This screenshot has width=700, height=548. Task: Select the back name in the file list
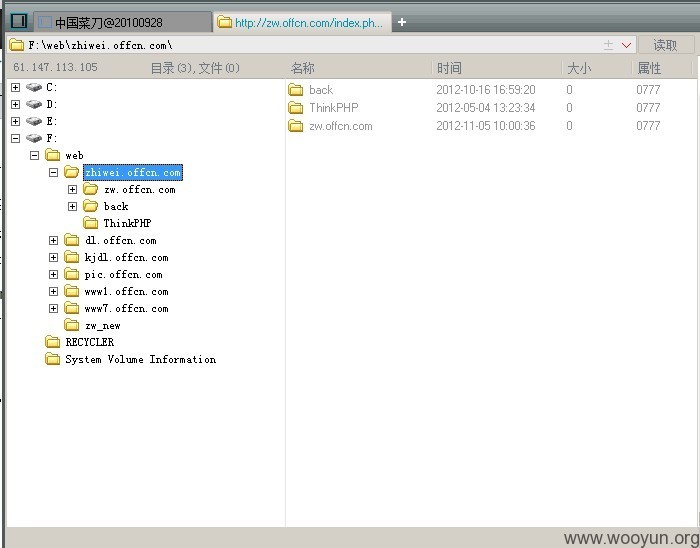pos(321,90)
